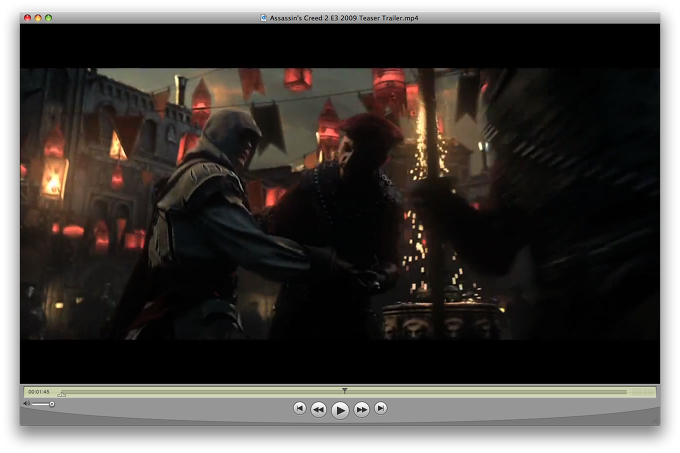Zoom the window with green button
Image resolution: width=680 pixels, height=453 pixels.
click(x=48, y=18)
